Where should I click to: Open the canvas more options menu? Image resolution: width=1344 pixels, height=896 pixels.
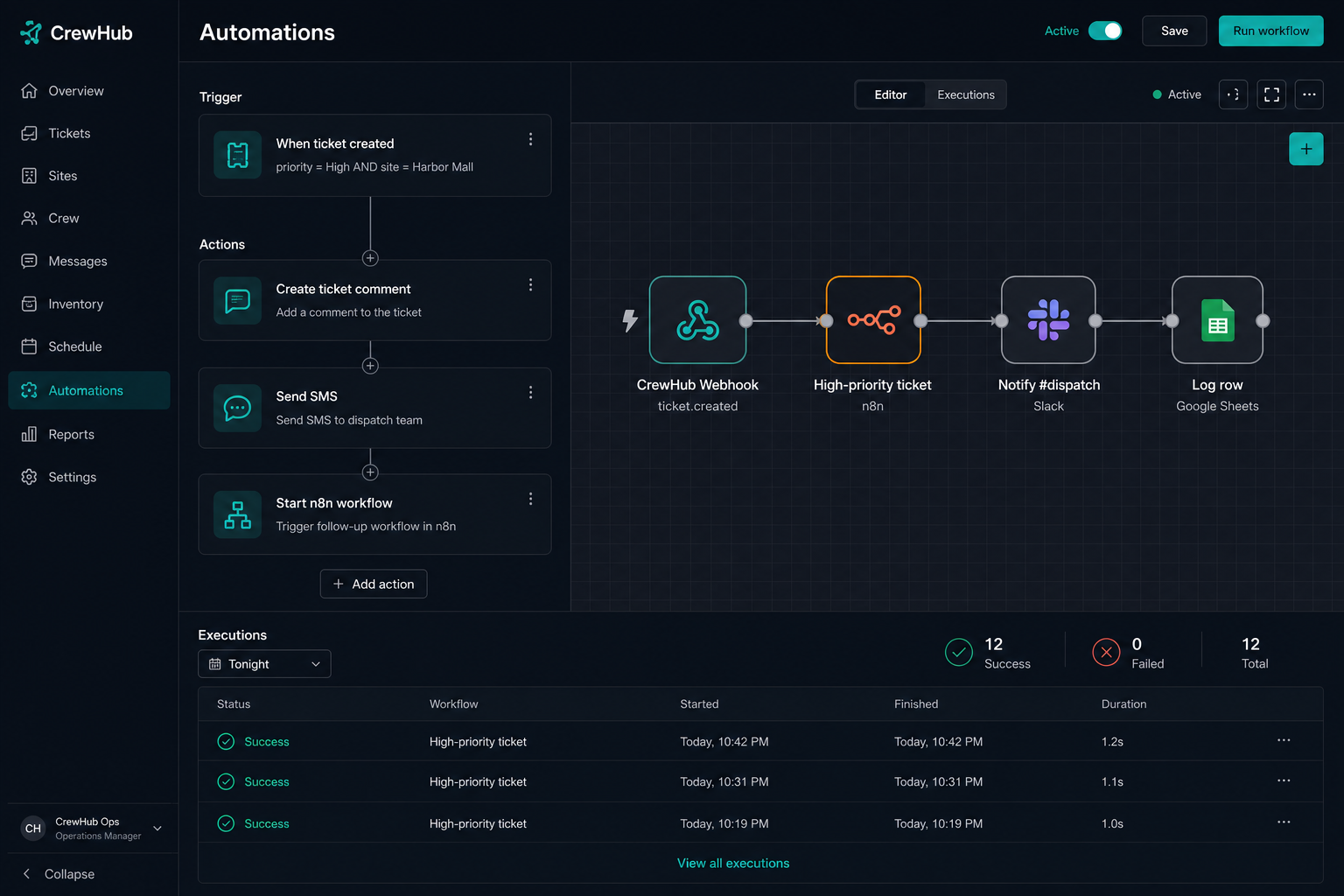tap(1309, 94)
